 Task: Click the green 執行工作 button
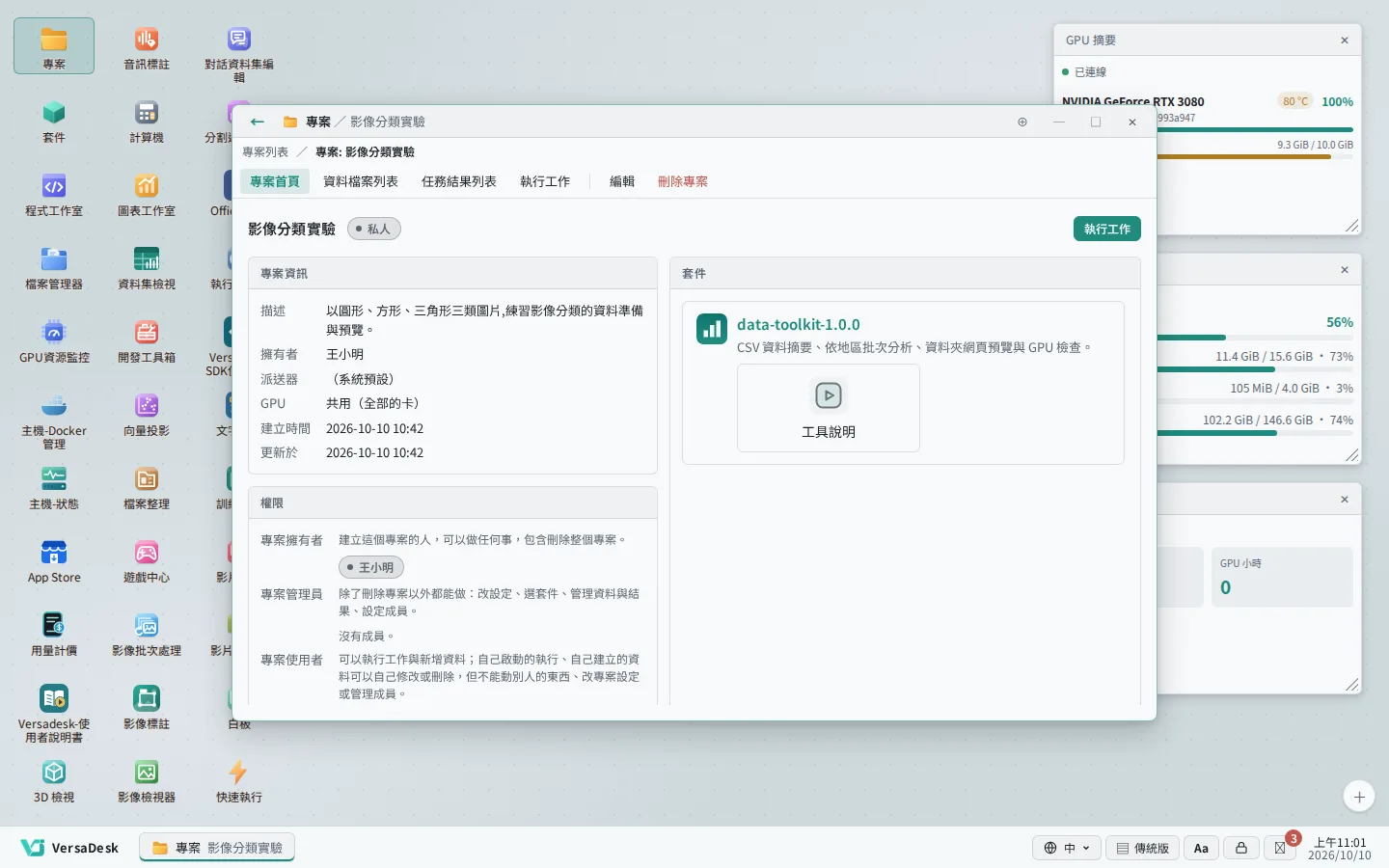pos(1107,229)
